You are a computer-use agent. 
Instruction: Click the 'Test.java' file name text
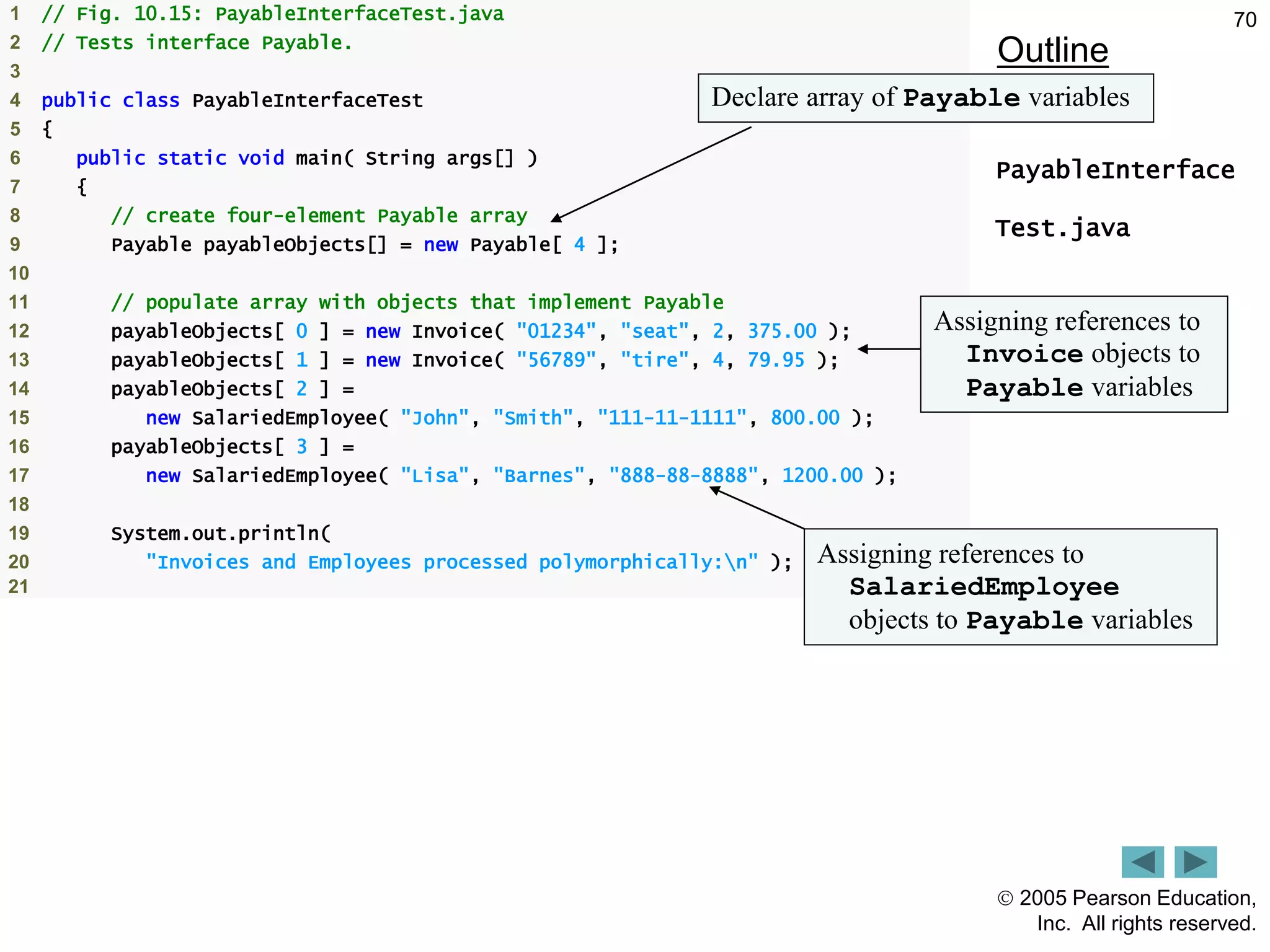[x=1062, y=228]
